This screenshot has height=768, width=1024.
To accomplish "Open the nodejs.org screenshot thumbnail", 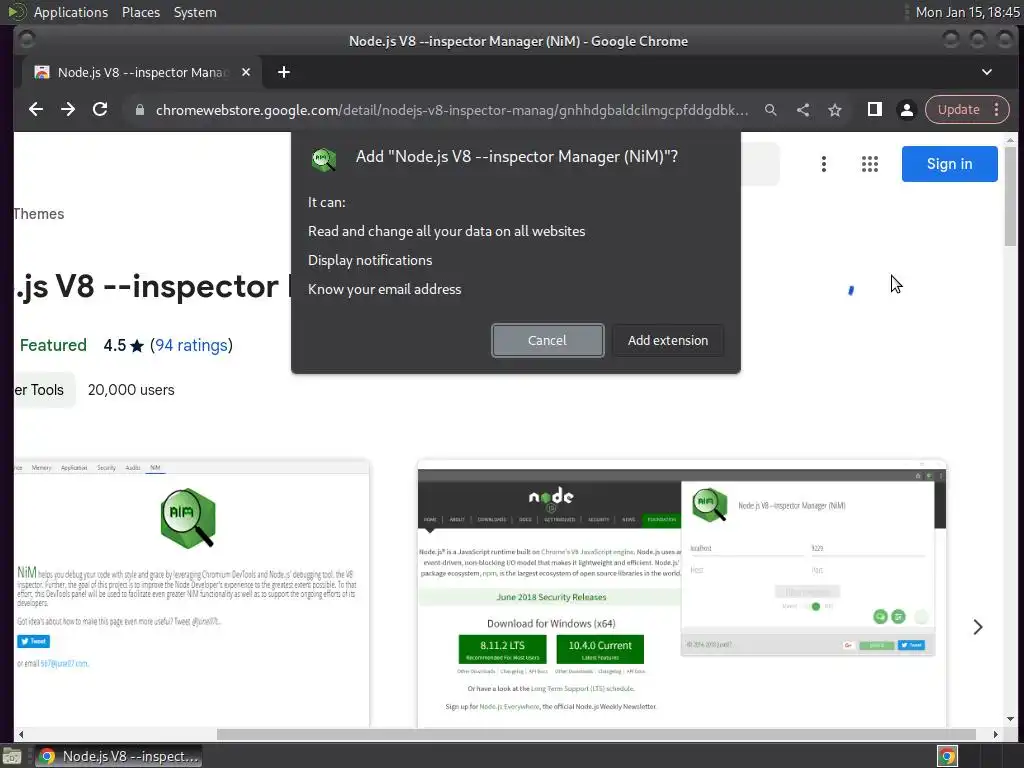I will point(682,593).
